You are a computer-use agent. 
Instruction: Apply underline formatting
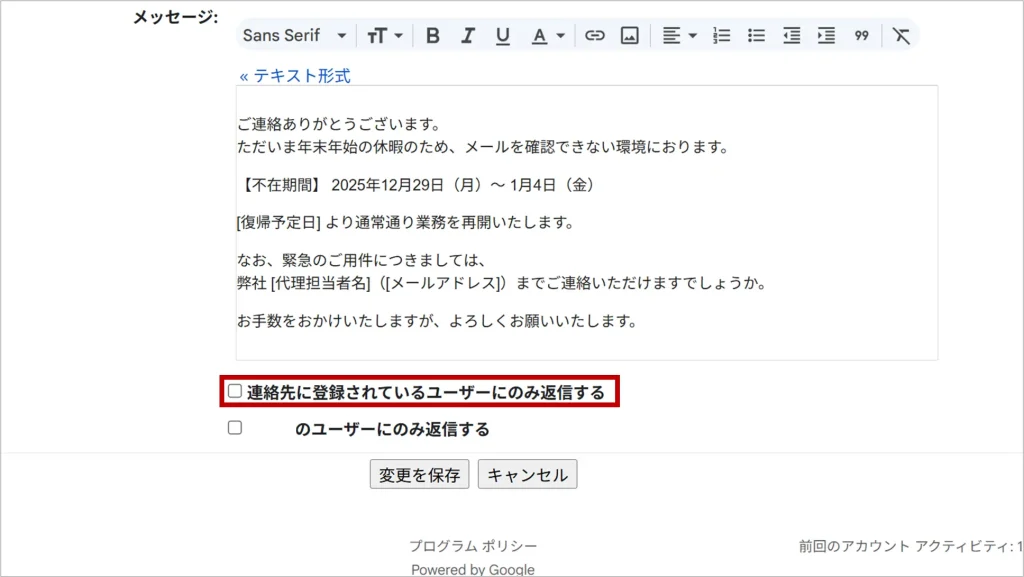point(502,36)
